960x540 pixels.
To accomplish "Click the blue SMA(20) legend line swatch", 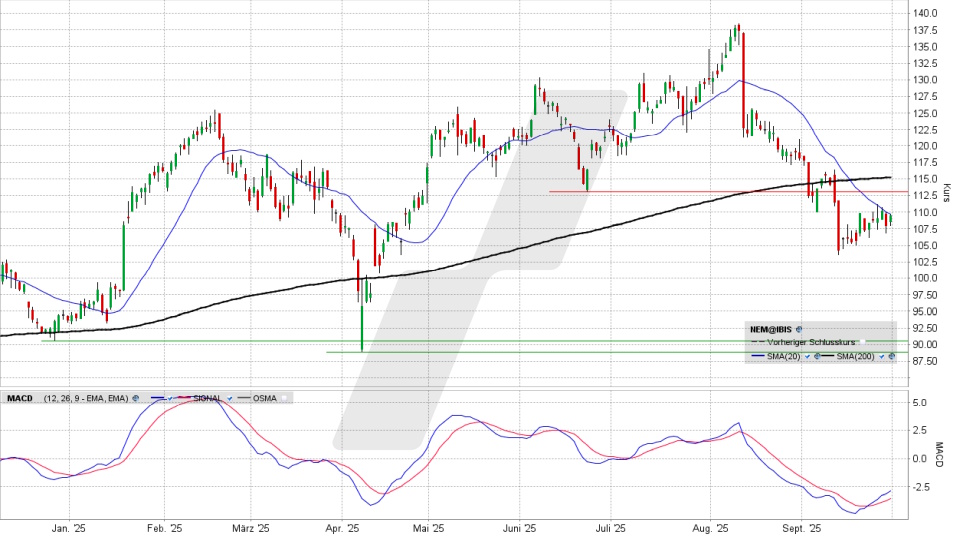I will (x=758, y=356).
